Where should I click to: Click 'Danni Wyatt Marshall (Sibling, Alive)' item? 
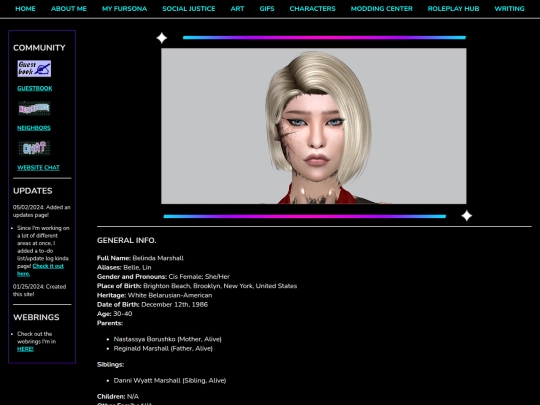[x=170, y=381]
